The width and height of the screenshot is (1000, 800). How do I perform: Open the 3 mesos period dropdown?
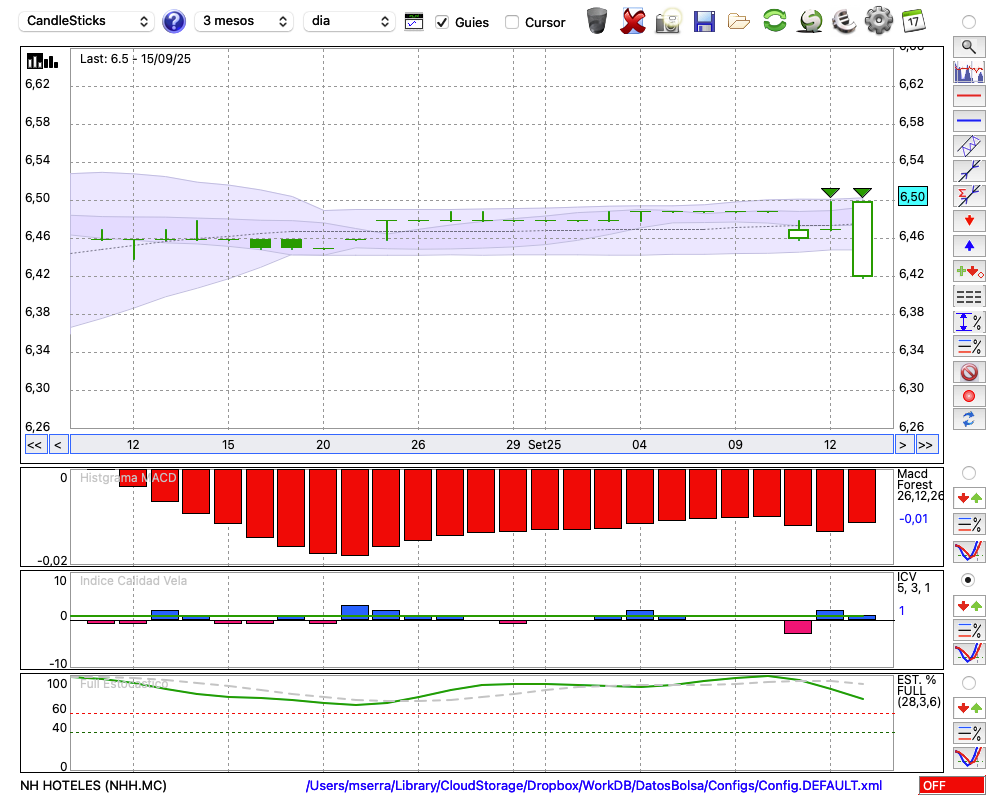244,21
